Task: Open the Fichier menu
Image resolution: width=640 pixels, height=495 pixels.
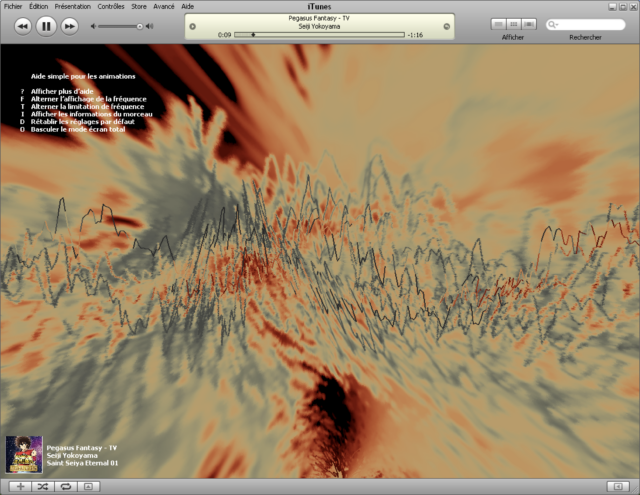Action: [x=13, y=6]
